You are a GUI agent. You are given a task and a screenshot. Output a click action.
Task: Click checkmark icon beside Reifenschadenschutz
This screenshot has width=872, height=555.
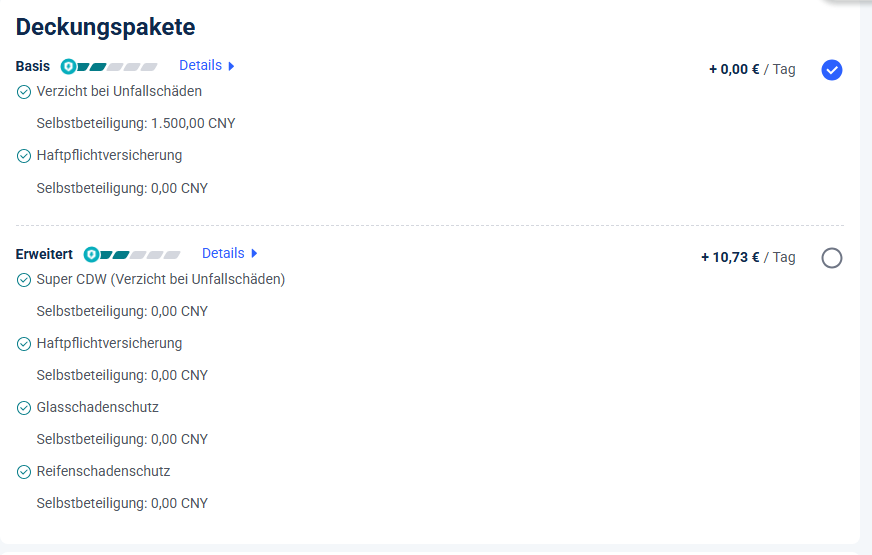click(24, 472)
